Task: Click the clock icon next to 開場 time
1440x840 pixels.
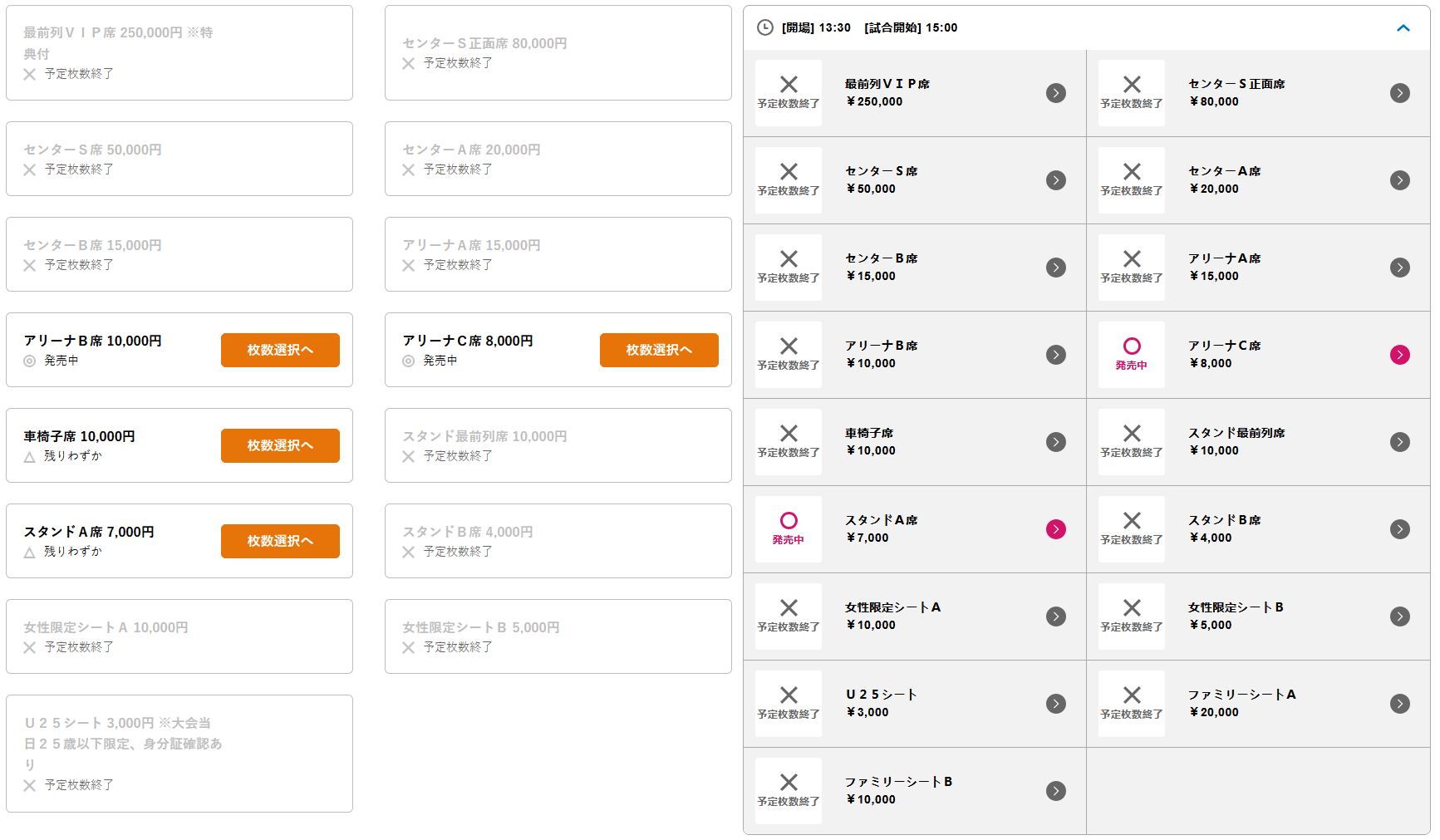Action: [x=764, y=27]
